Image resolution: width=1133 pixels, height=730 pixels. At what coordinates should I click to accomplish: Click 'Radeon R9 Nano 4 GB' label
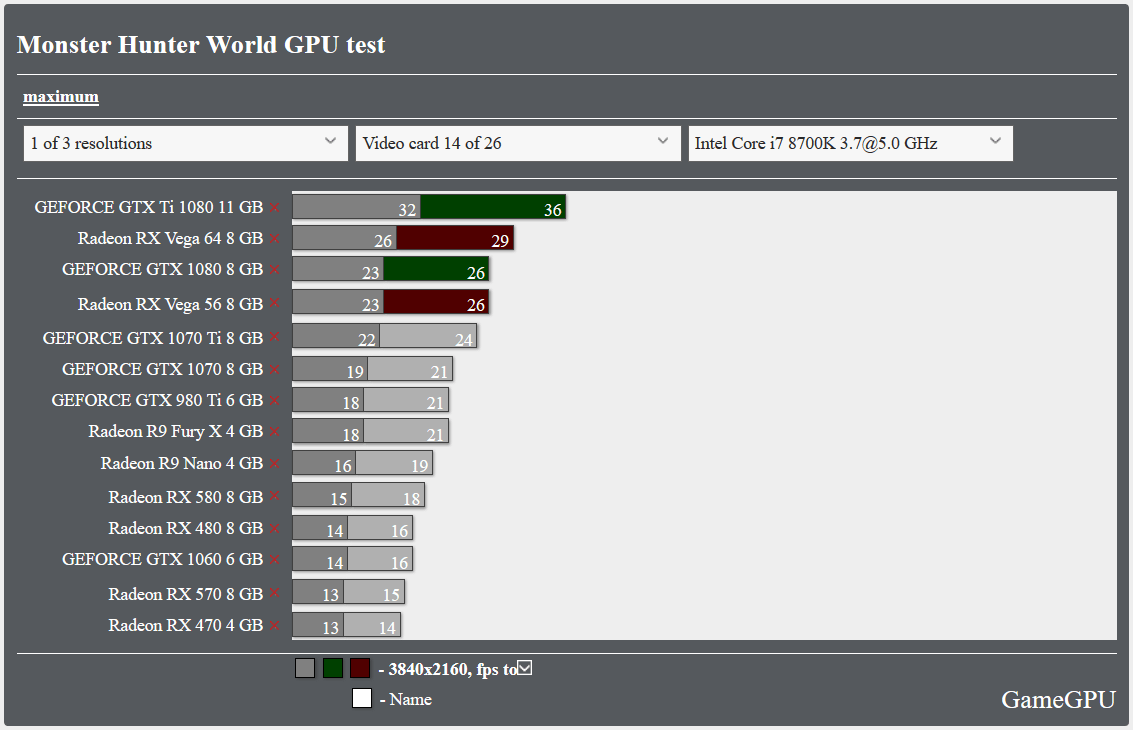click(x=181, y=463)
